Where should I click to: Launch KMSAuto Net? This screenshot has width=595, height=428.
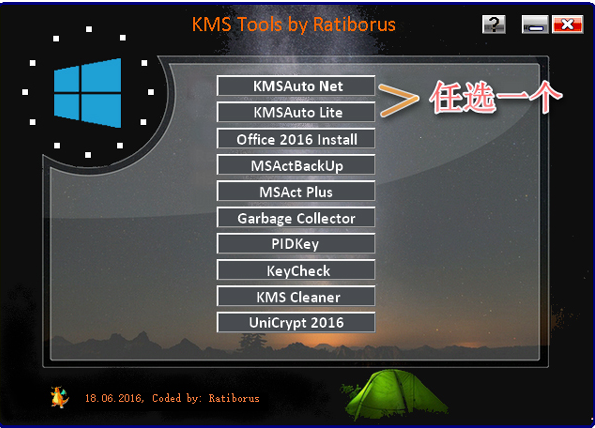pyautogui.click(x=296, y=86)
